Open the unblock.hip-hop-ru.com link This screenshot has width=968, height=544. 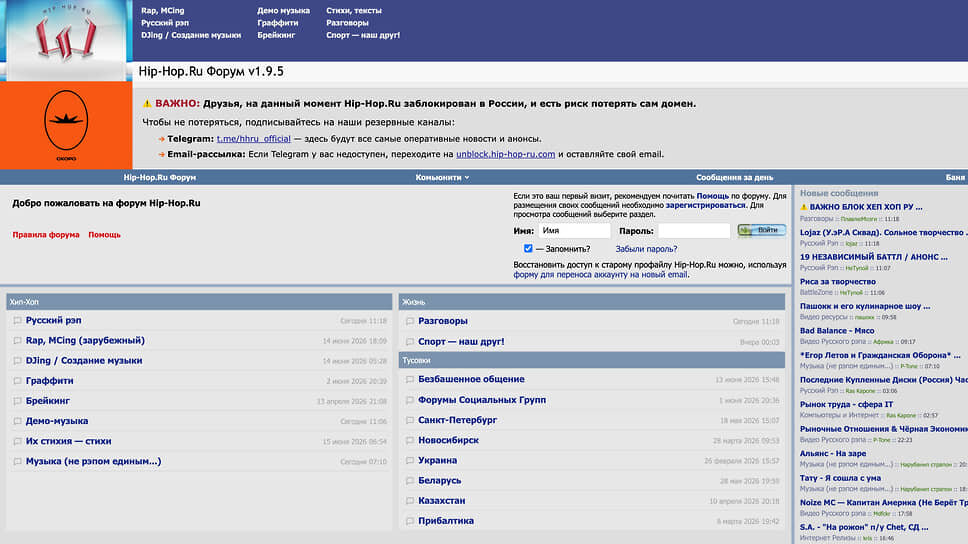pyautogui.click(x=506, y=154)
